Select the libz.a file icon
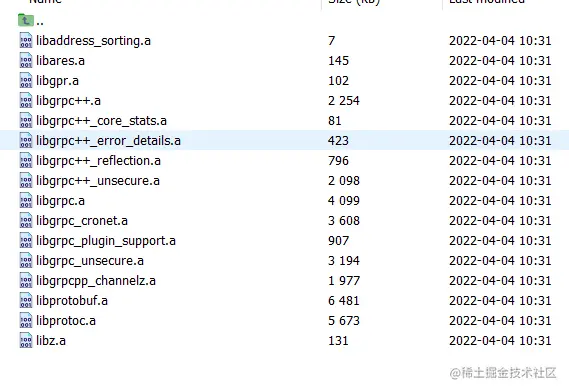The image size is (569, 392). tap(26, 340)
